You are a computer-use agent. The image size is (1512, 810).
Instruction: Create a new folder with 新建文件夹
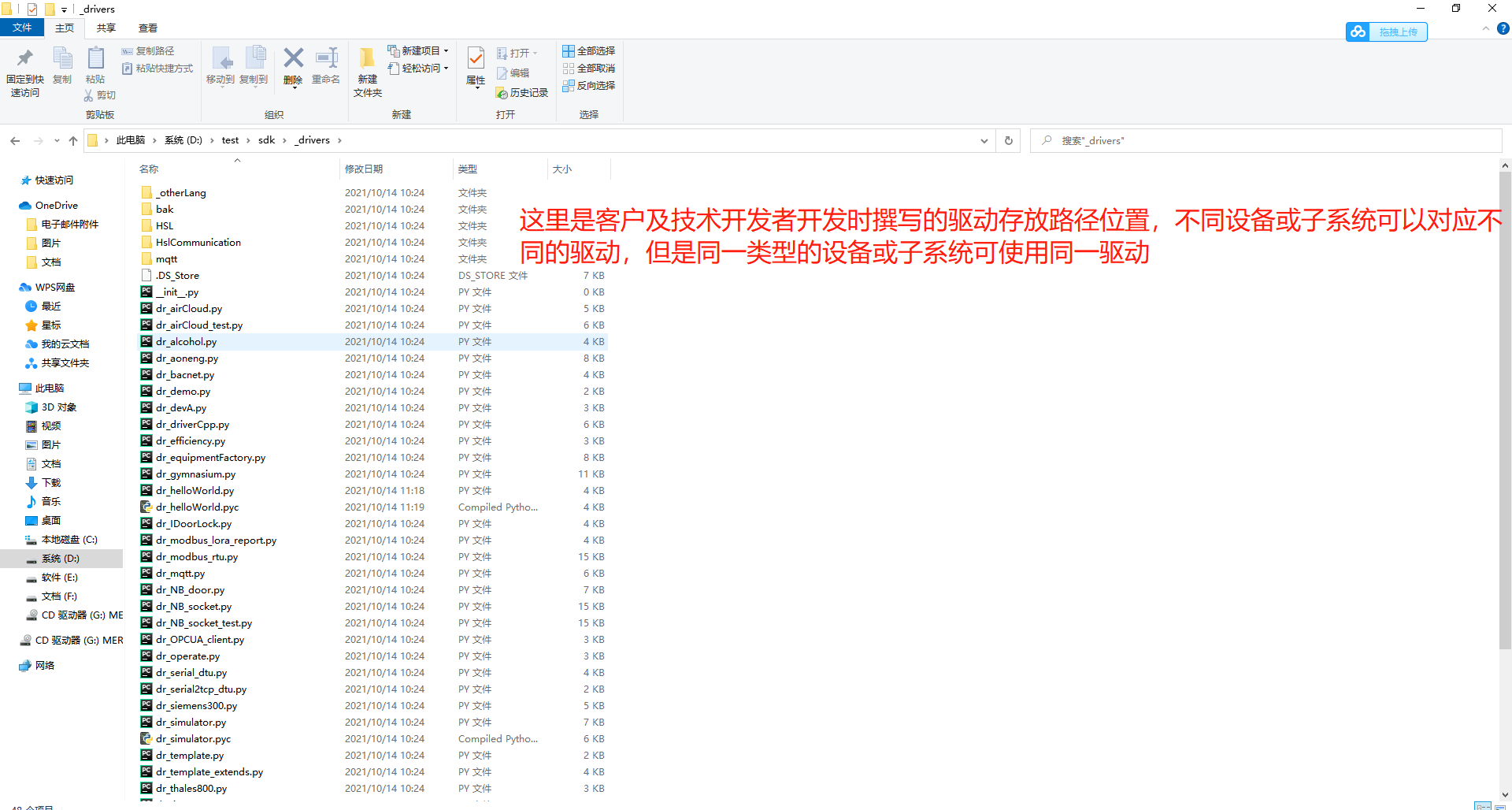tap(366, 69)
